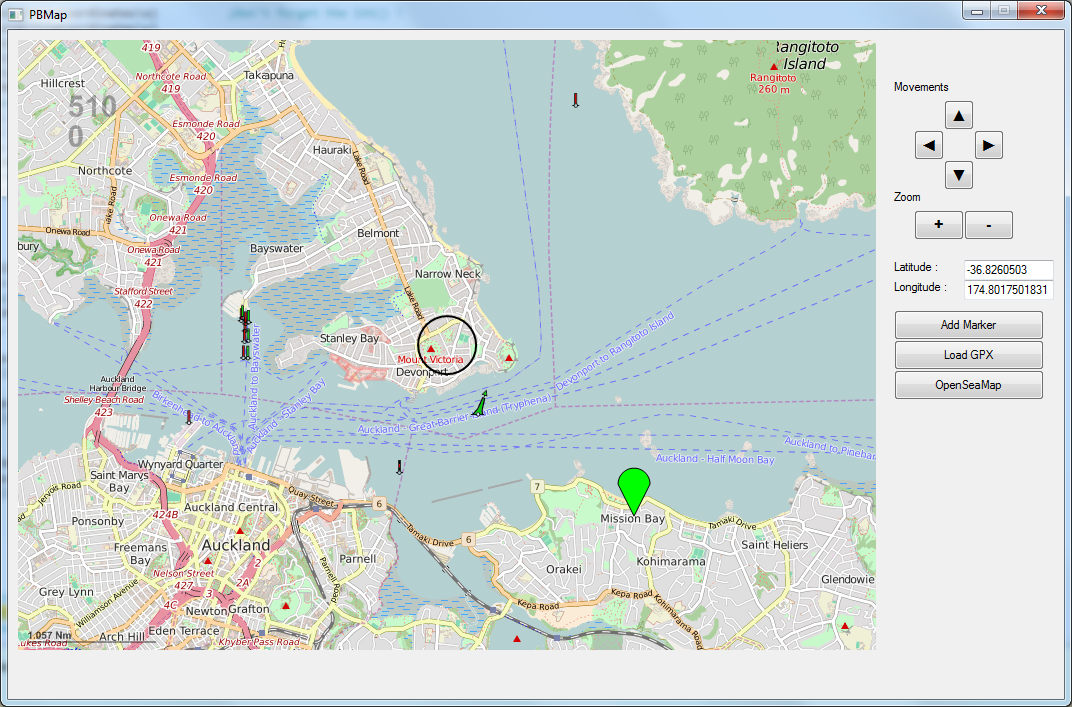
Task: Select the green sailboat icon near Devonport
Action: tap(480, 405)
